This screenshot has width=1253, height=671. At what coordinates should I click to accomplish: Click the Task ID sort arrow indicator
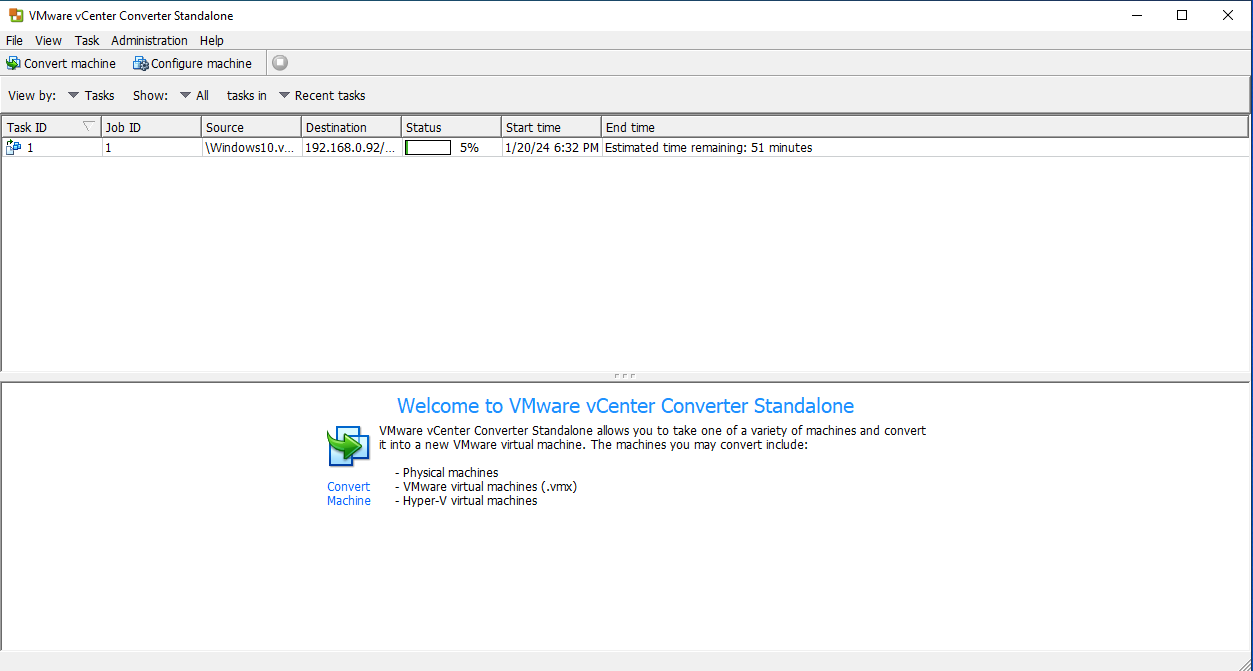[89, 126]
